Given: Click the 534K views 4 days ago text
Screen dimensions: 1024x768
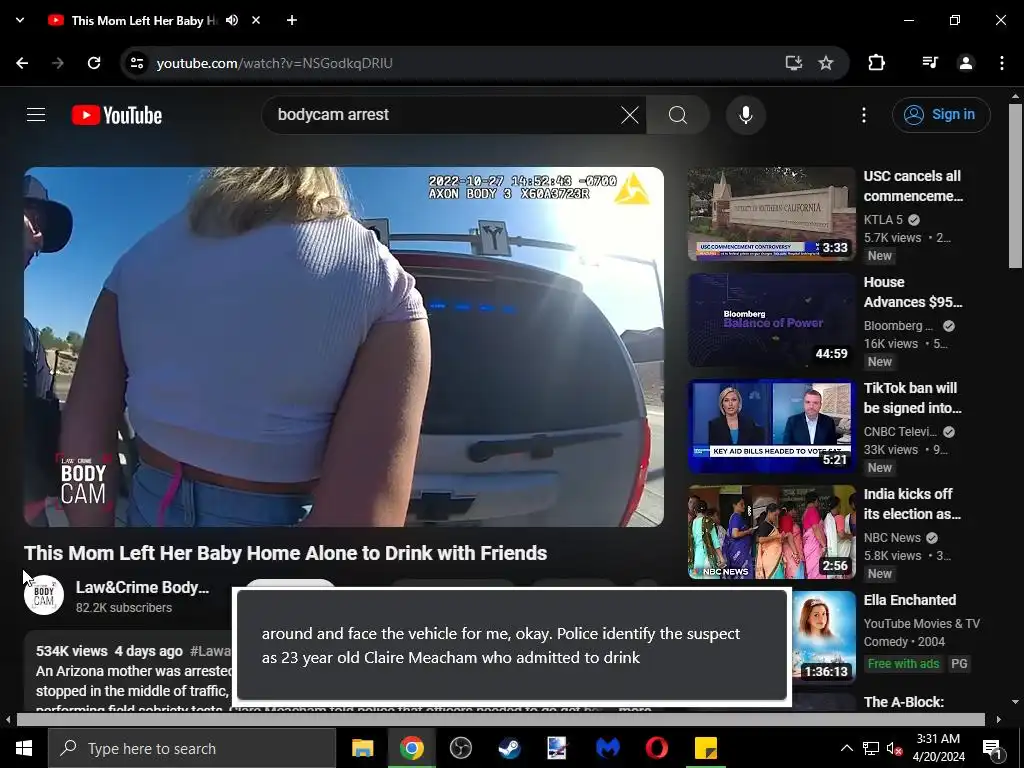Looking at the screenshot, I should (x=109, y=651).
